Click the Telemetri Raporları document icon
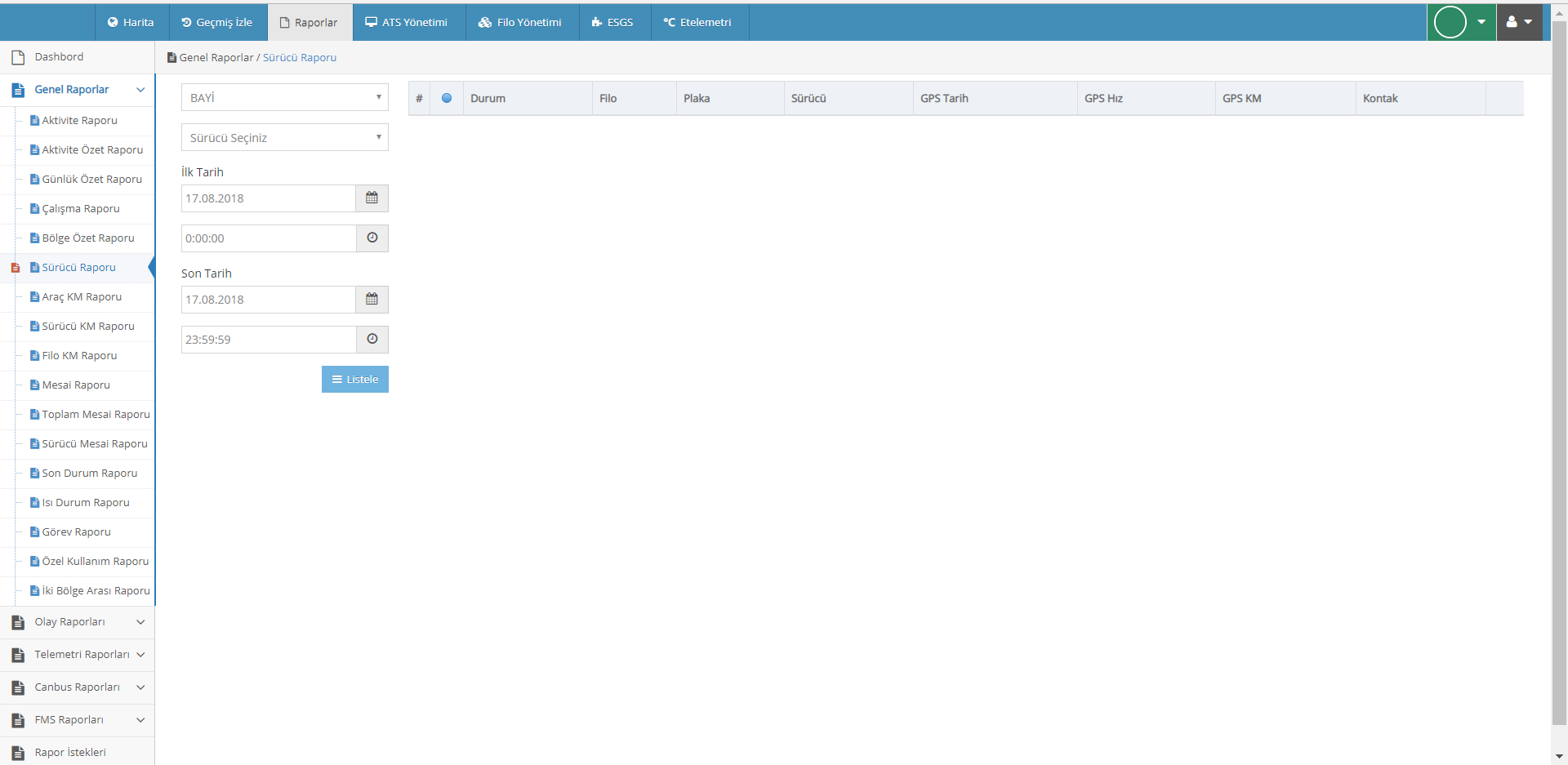Image resolution: width=1568 pixels, height=765 pixels. click(18, 655)
